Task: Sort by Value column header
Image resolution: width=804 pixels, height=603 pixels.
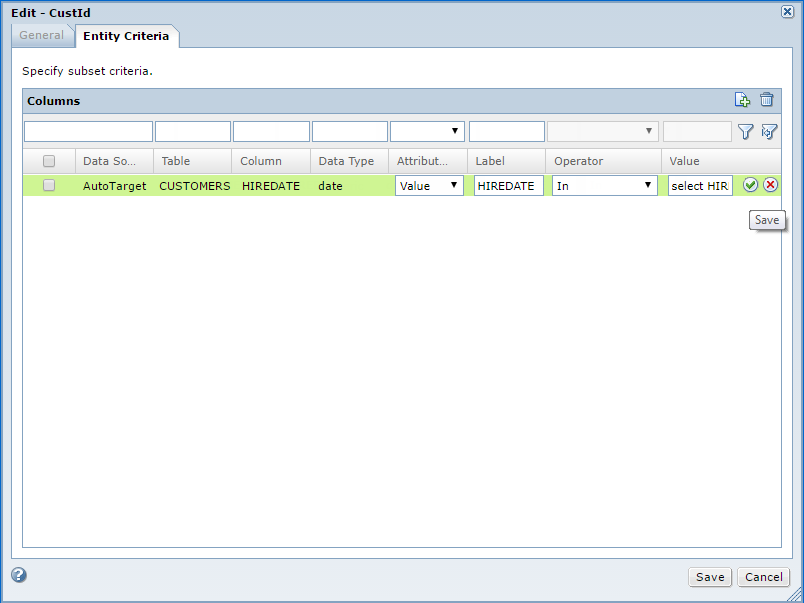Action: click(721, 161)
